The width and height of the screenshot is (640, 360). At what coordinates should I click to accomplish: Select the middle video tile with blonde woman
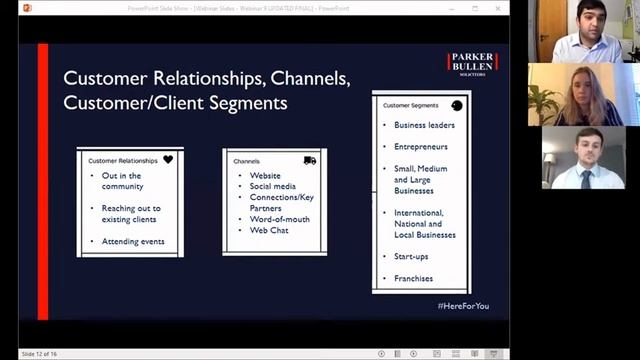tap(584, 94)
